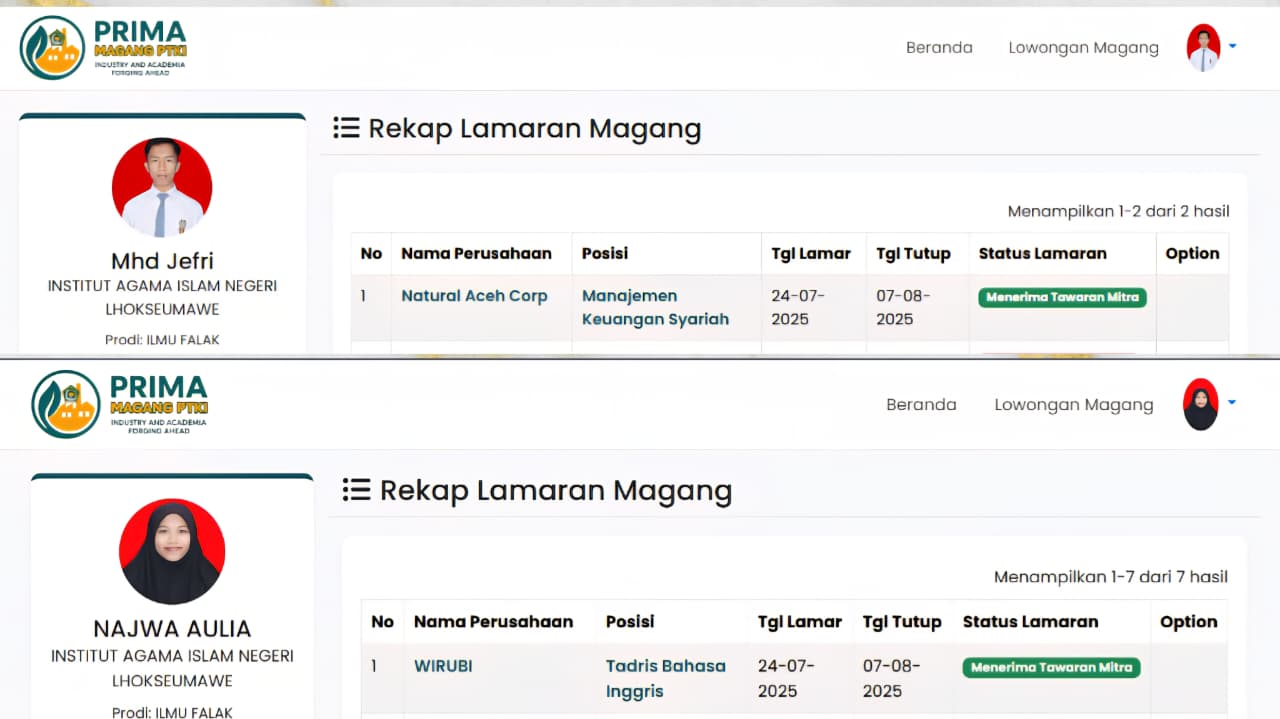Expand the dropdown caret next to the hijab avatar
This screenshot has width=1280, height=719.
coord(1232,402)
